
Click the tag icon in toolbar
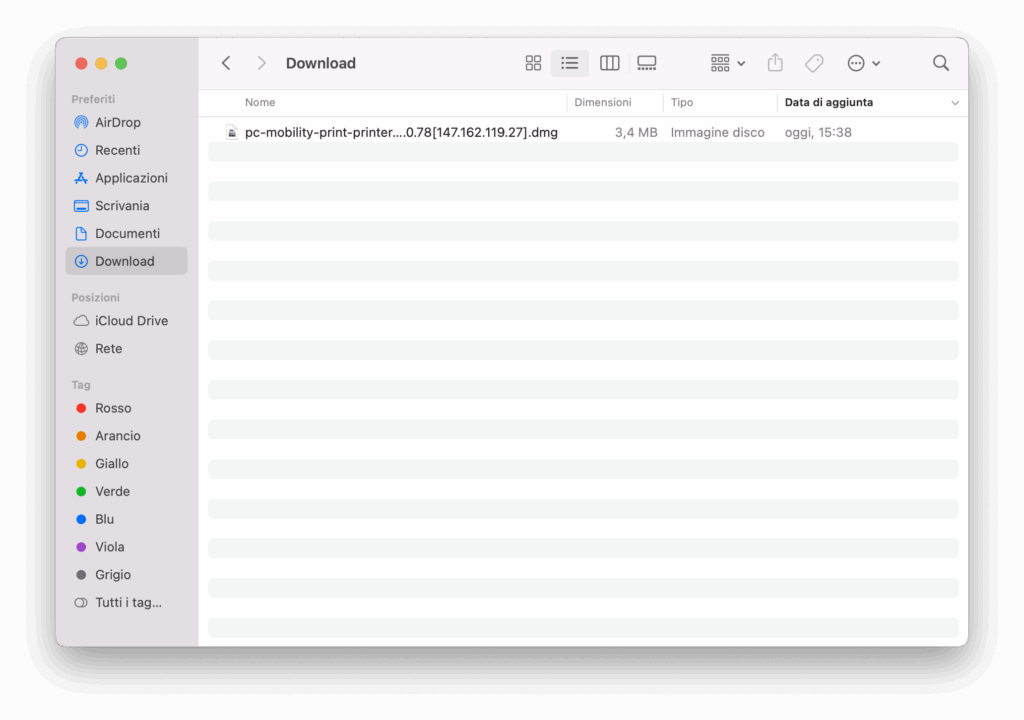click(x=814, y=63)
